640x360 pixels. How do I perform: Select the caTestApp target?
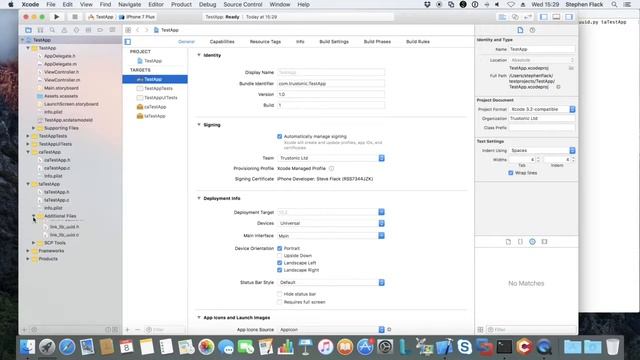coord(155,107)
